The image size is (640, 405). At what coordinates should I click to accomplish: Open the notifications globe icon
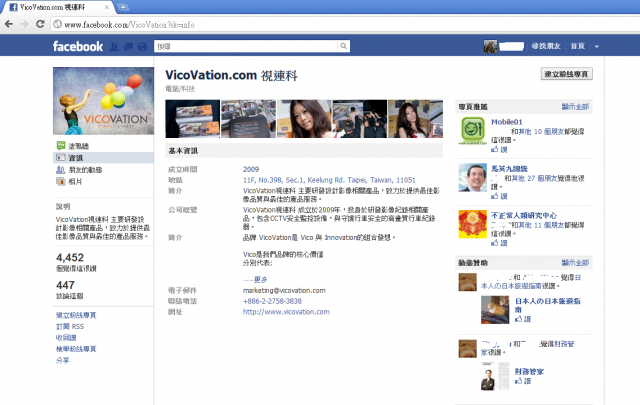tap(142, 47)
